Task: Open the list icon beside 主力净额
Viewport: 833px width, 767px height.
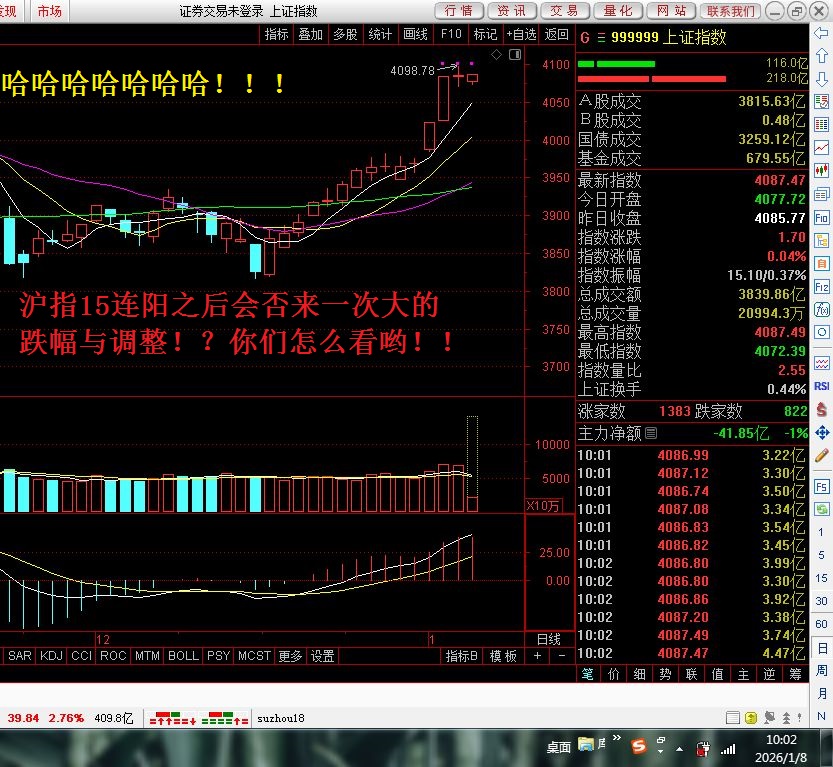Action: [651, 433]
